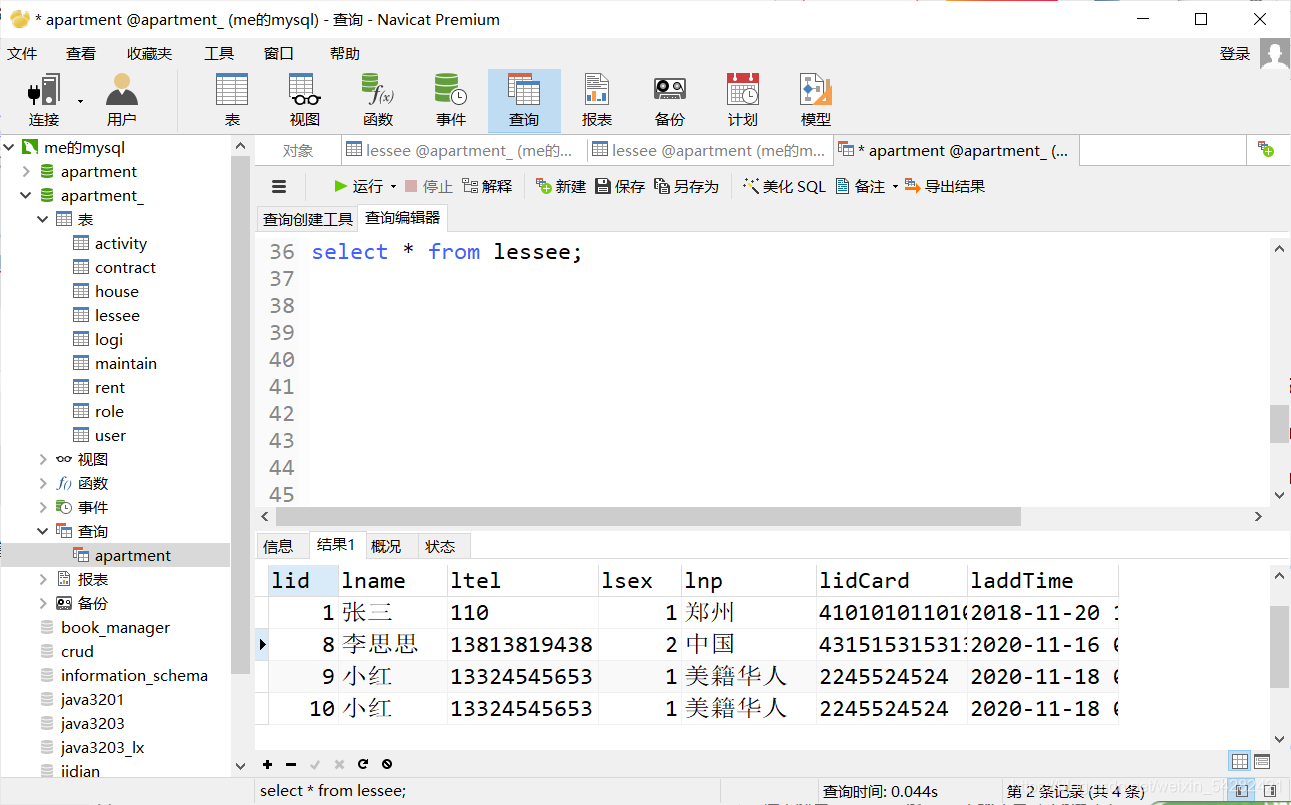Add a new record with the plus icon
This screenshot has width=1291, height=805.
click(267, 764)
